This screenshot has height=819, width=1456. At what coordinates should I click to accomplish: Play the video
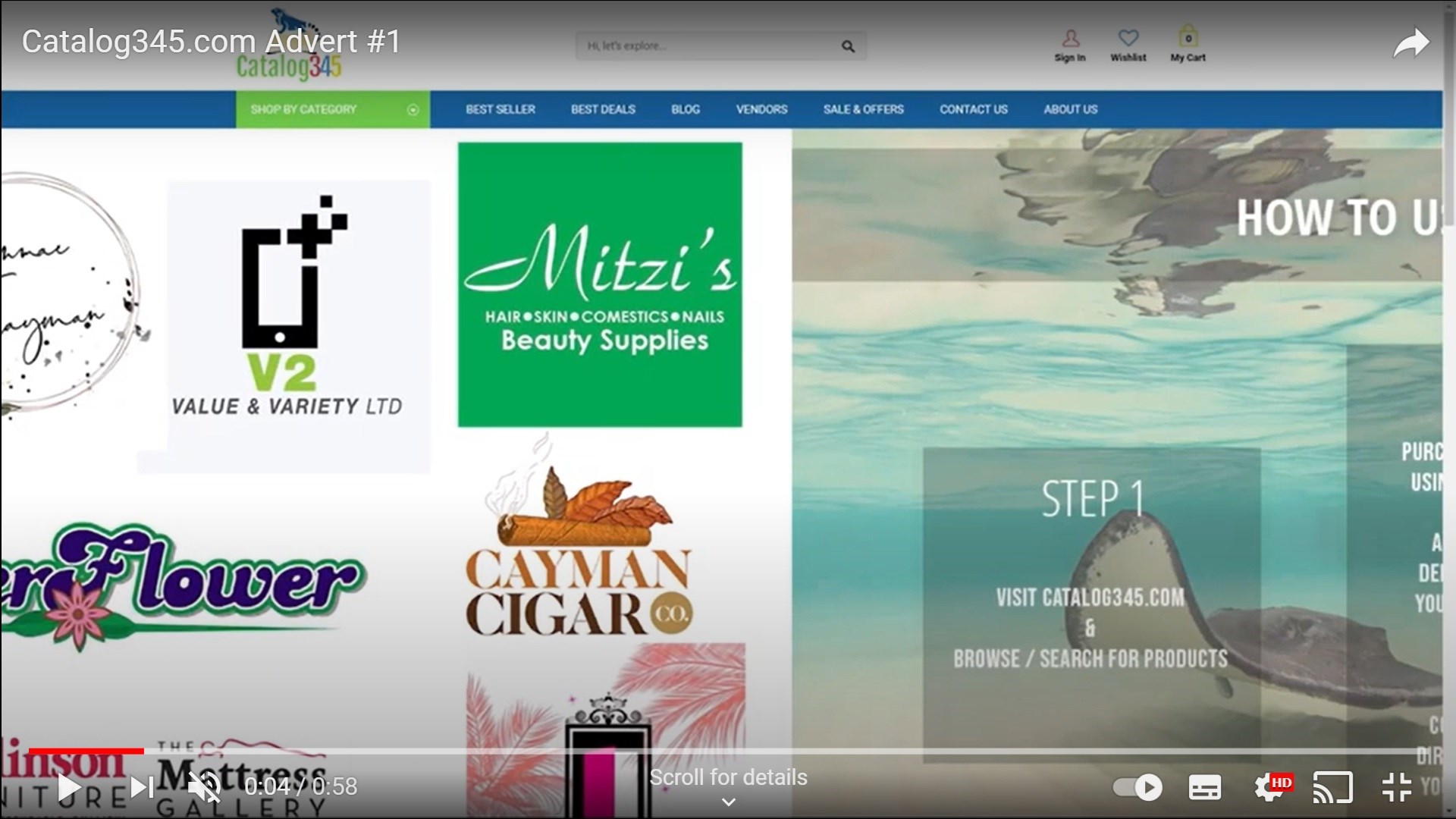point(69,787)
